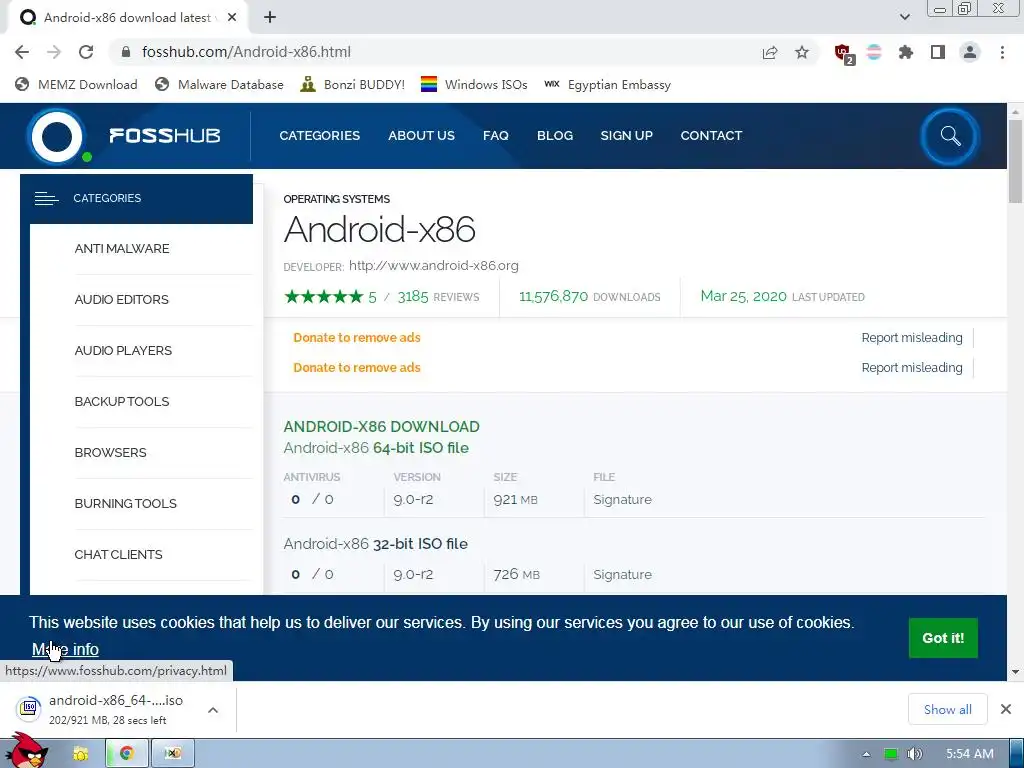Show all downloads
Screen dimensions: 1024x768
(x=948, y=709)
